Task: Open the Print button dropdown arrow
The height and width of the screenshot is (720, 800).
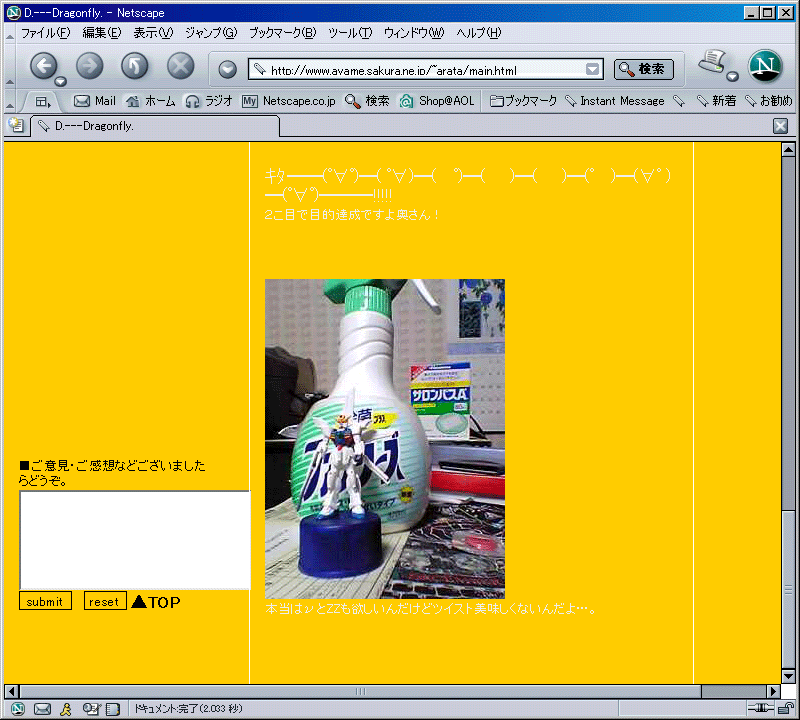Action: click(733, 77)
